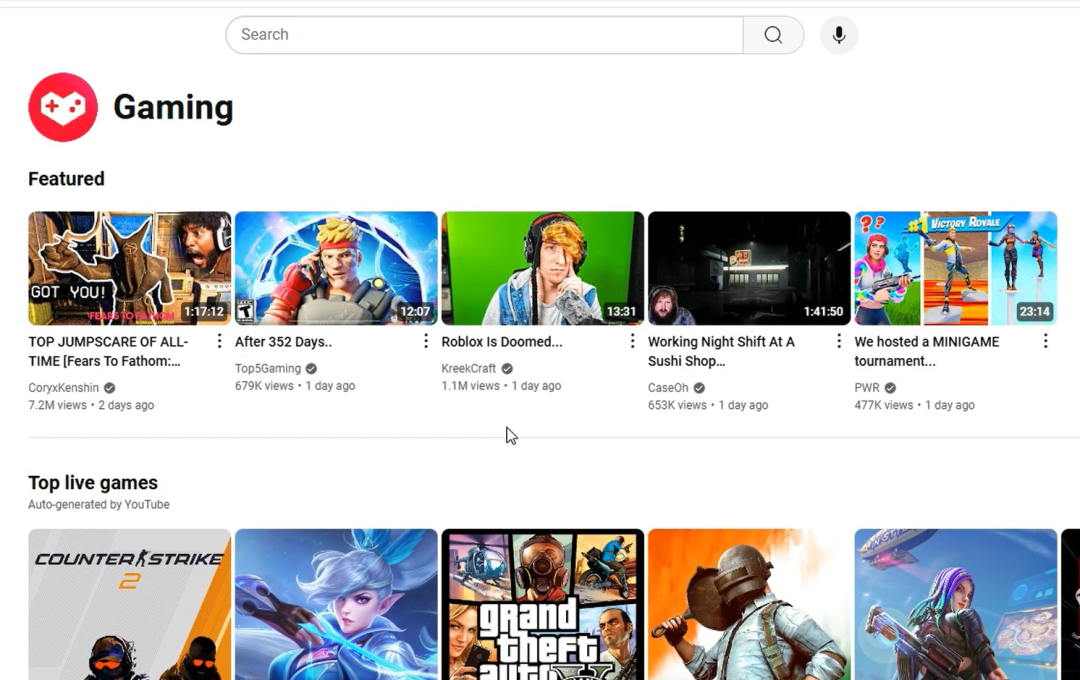
Task: Visit the CoryxKenshin channel
Action: [63, 388]
